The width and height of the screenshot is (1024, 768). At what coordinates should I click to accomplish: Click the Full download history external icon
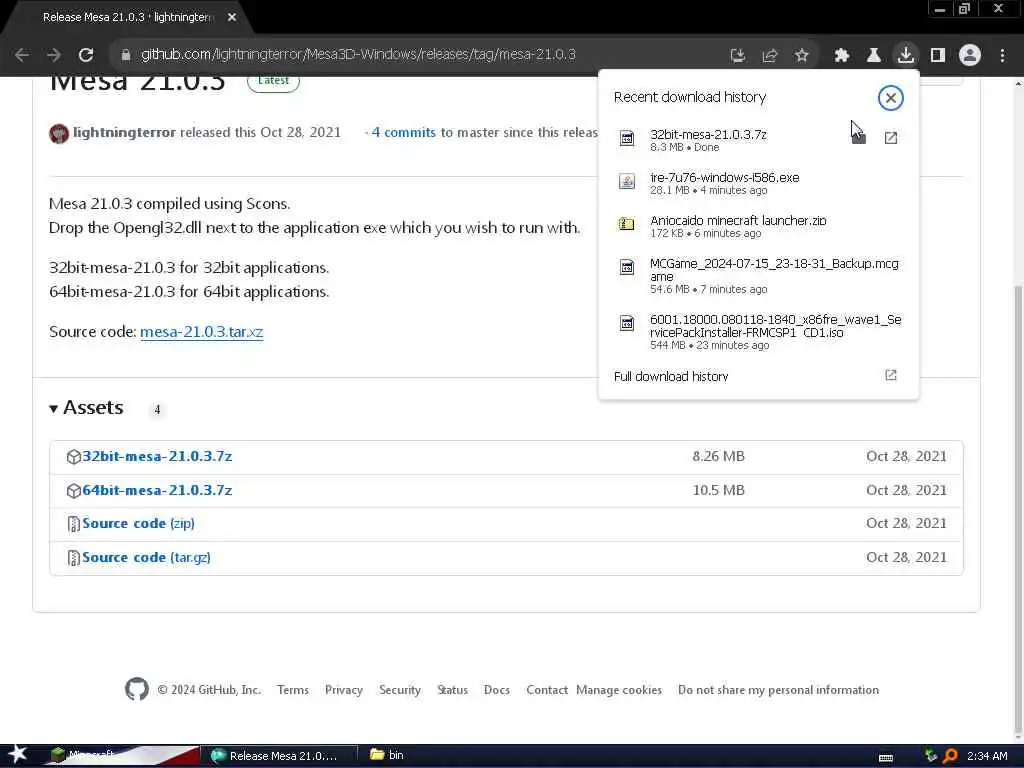(890, 375)
